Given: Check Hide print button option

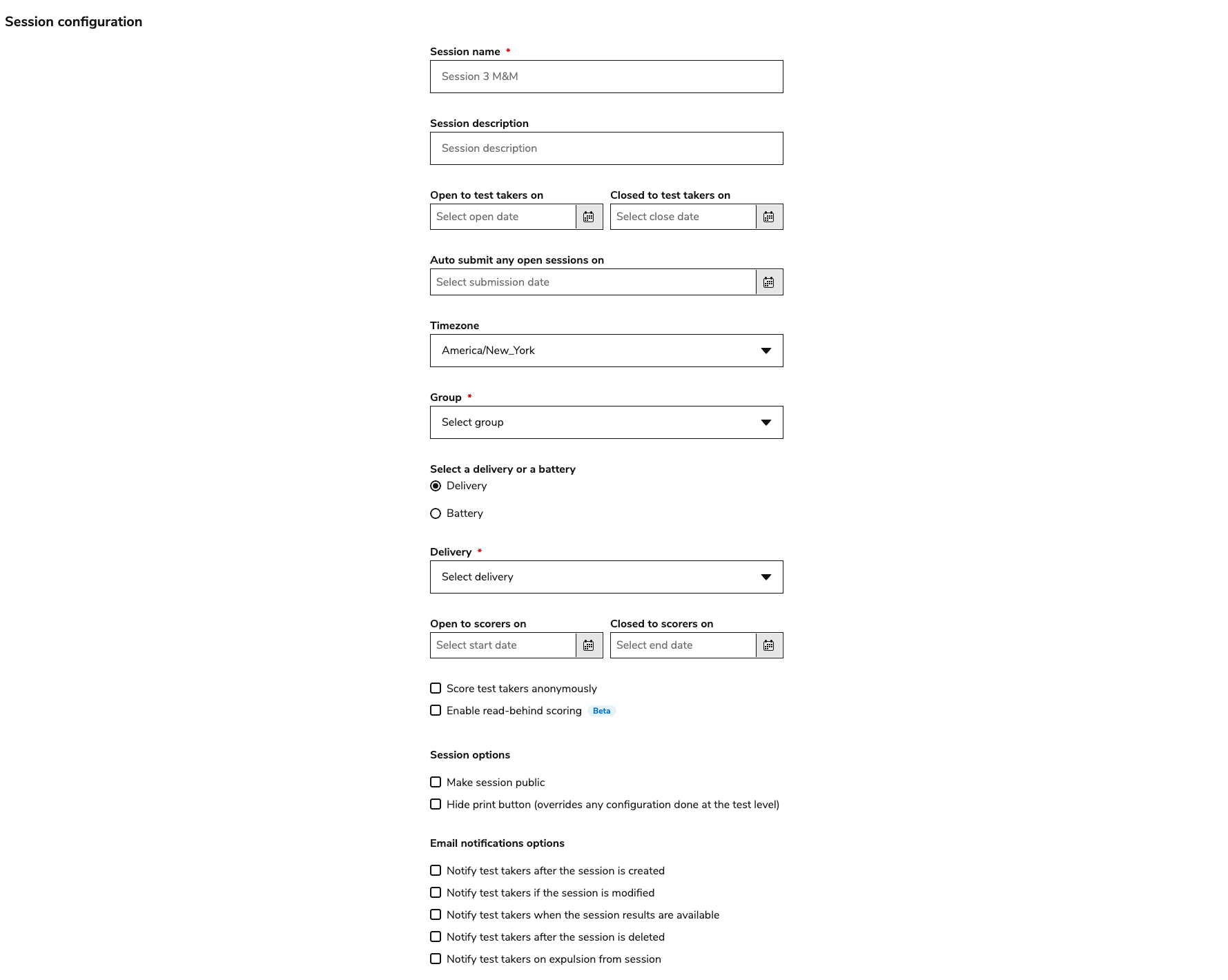Looking at the screenshot, I should click(436, 804).
